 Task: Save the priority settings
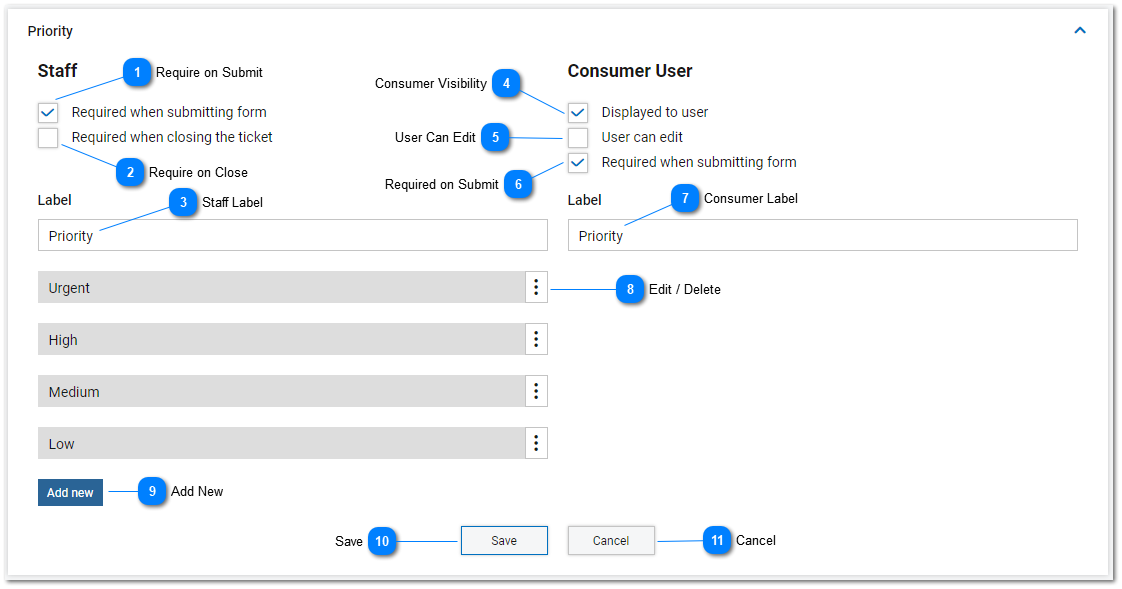click(x=504, y=540)
